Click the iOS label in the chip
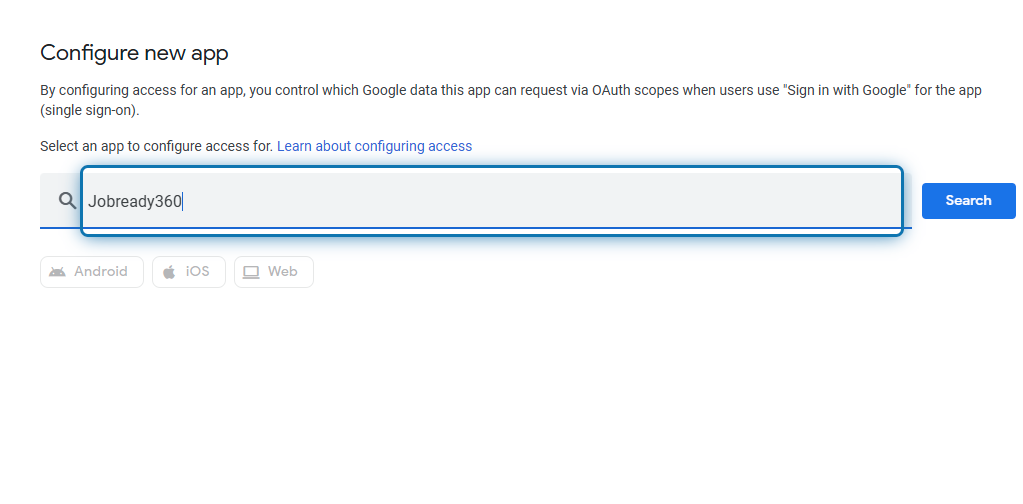This screenshot has height=504, width=1023. coord(198,272)
